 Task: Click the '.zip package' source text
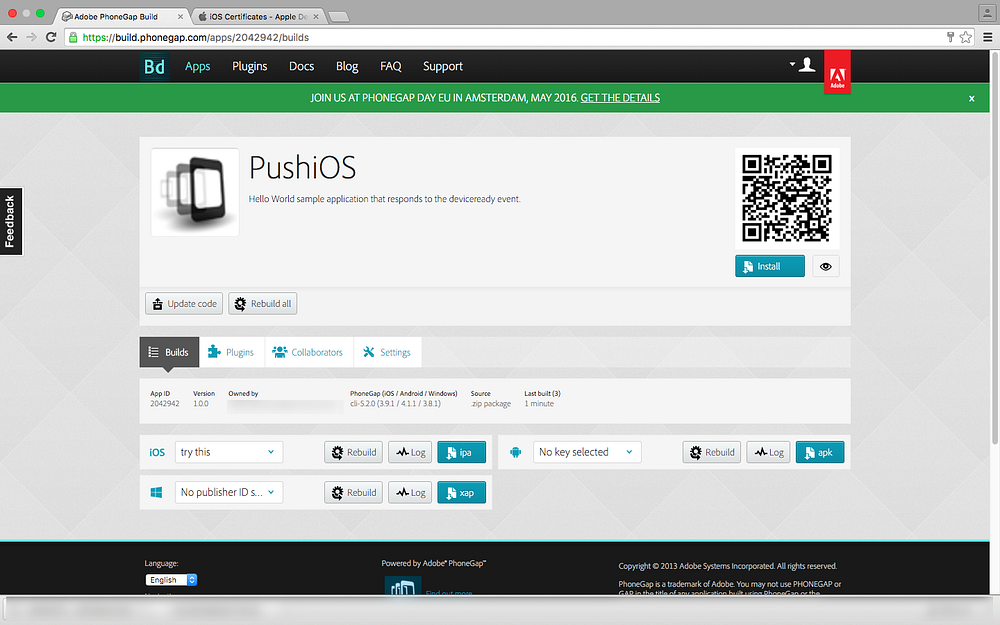point(490,404)
